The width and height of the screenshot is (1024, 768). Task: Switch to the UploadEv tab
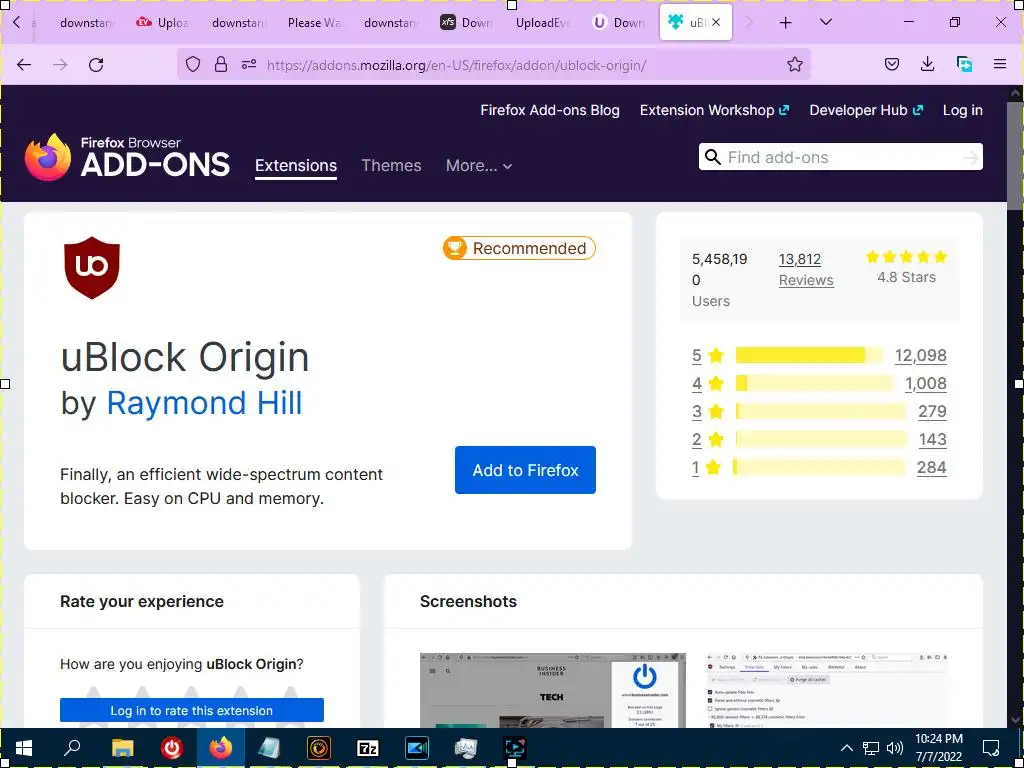(x=543, y=23)
